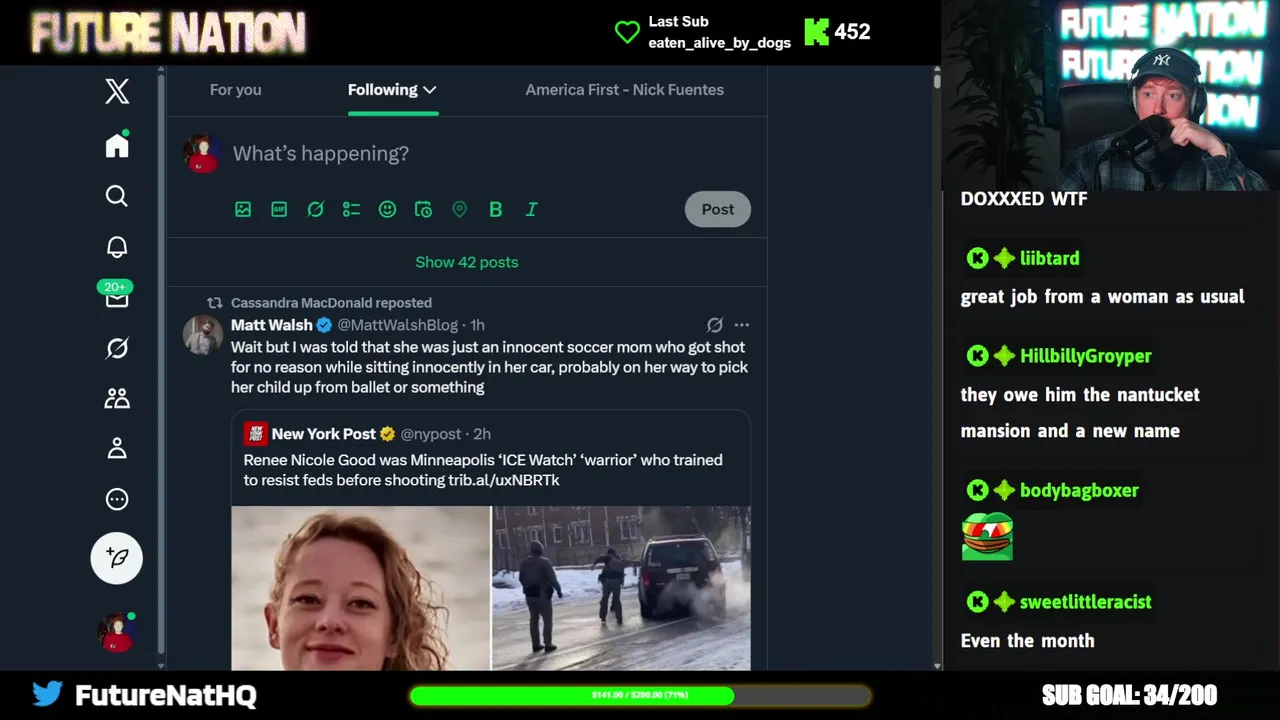
Task: Open the Communities people icon
Action: pyautogui.click(x=117, y=398)
